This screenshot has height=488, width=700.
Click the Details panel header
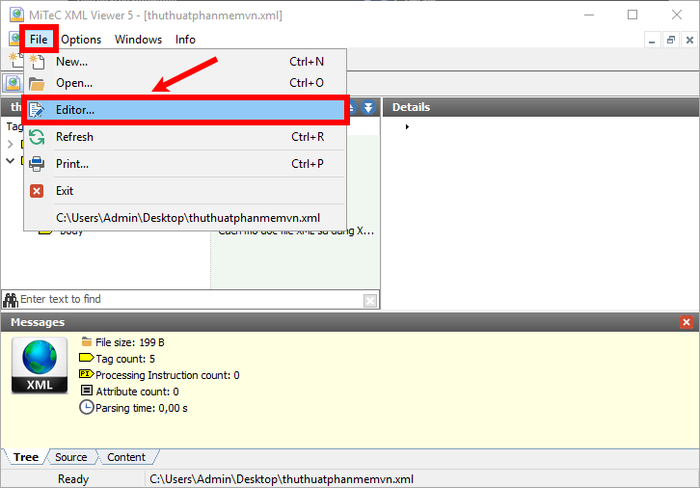(x=541, y=107)
